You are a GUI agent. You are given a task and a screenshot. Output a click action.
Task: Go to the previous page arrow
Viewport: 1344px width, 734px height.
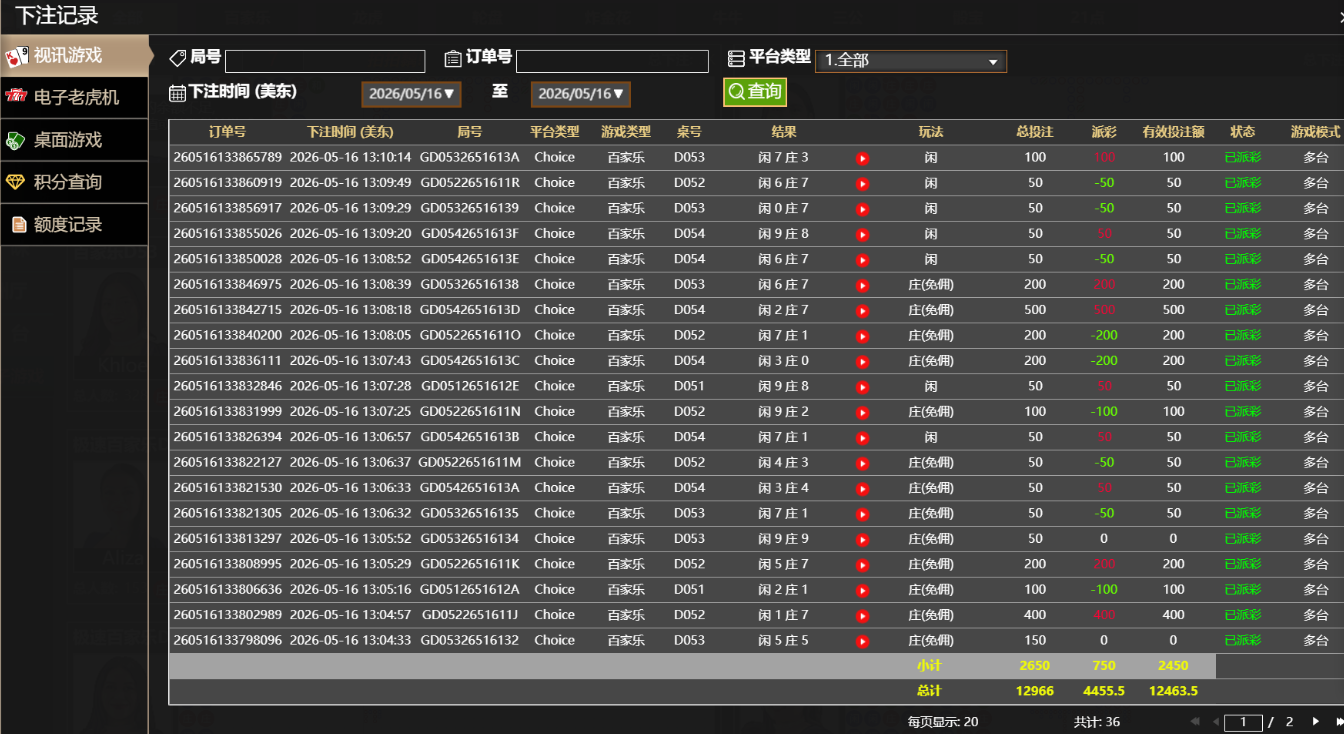1216,721
